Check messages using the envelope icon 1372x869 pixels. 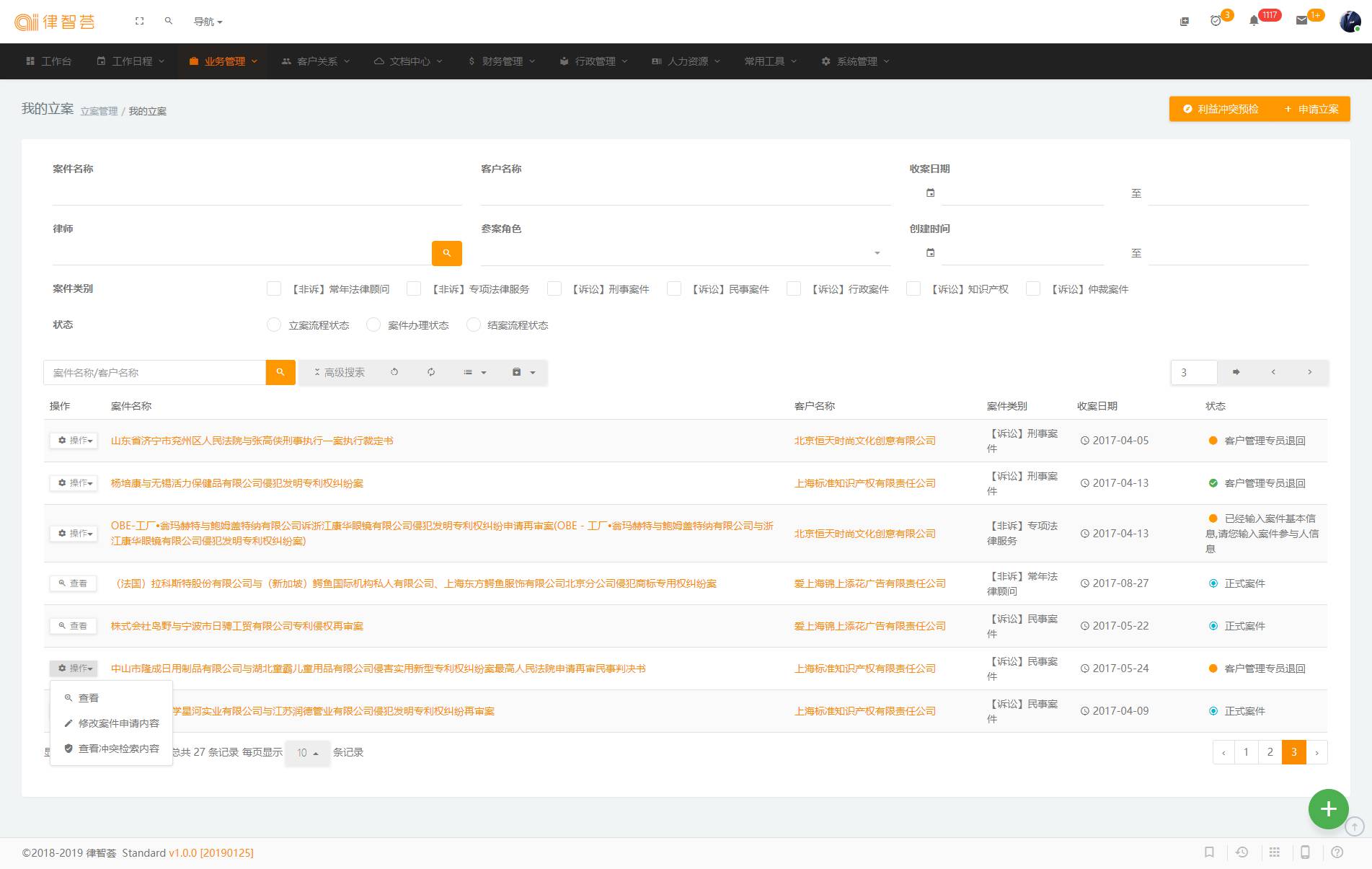coord(1301,19)
